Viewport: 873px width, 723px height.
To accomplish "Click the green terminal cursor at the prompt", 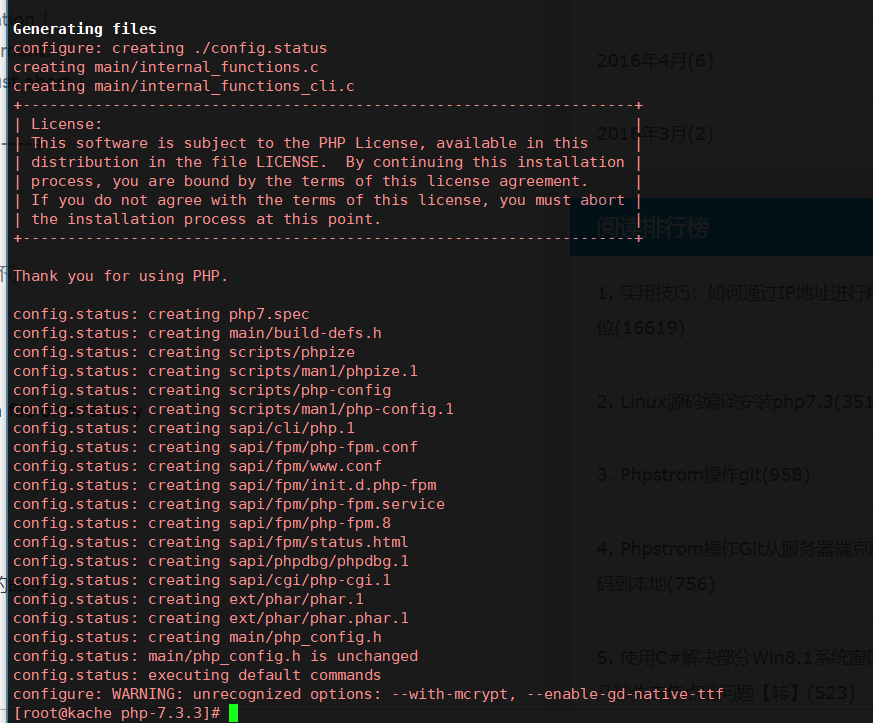I will [233, 713].
